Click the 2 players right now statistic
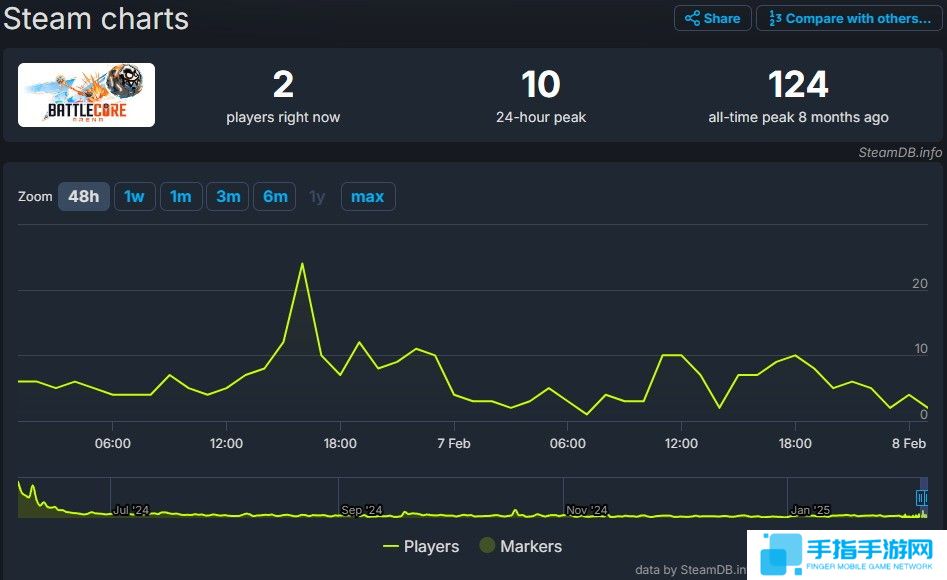This screenshot has height=580, width=947. (x=283, y=95)
